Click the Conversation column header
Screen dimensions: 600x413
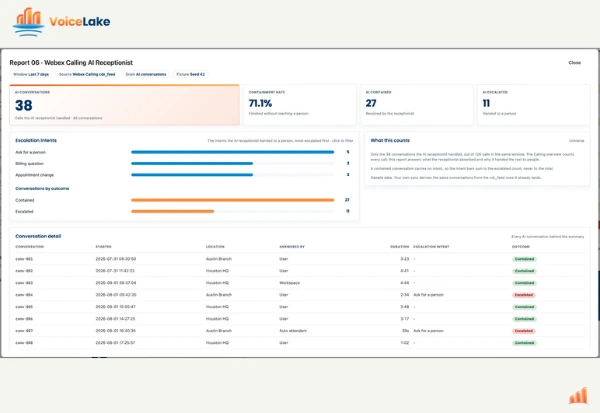click(x=29, y=246)
